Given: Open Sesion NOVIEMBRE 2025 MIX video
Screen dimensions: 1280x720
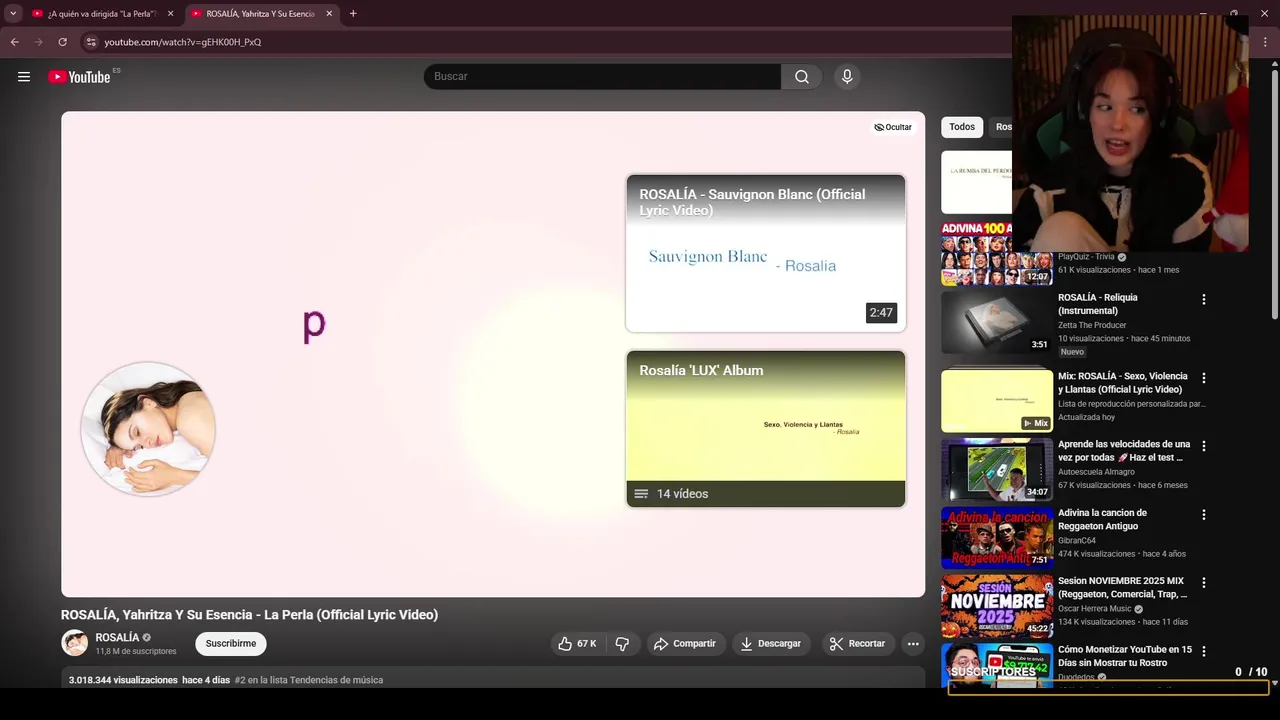Looking at the screenshot, I should point(1122,587).
